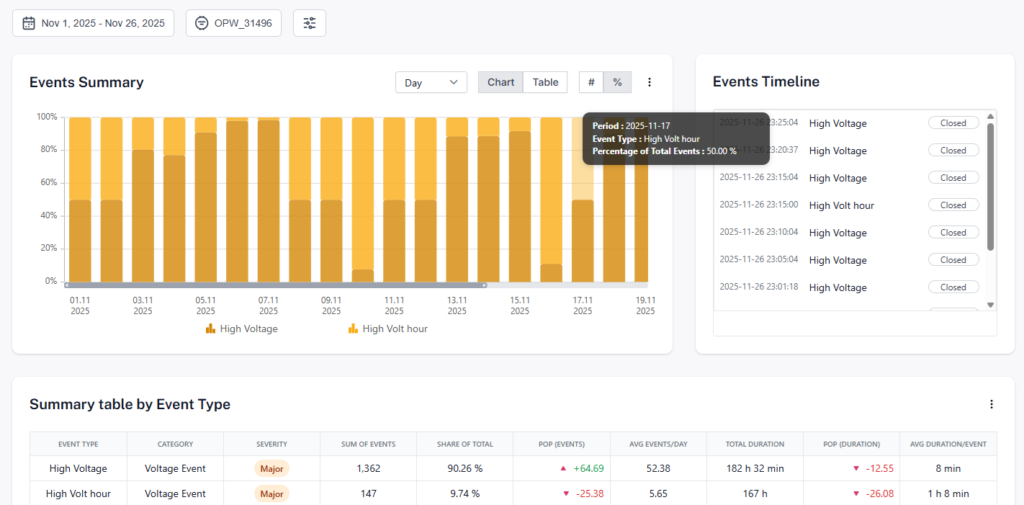Viewport: 1024px width, 505px height.
Task: Sort by SUM OF EVENTS column header
Action: pos(368,444)
